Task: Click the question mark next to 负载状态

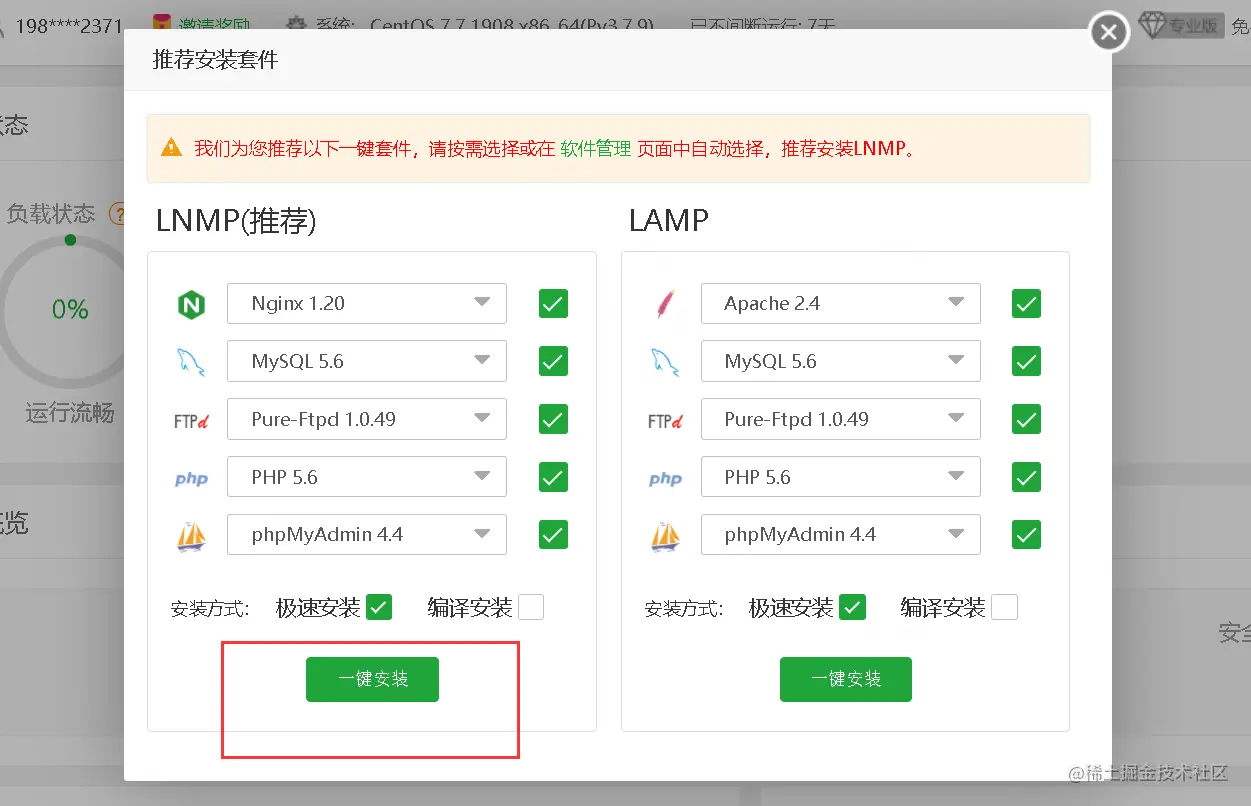Action: pos(118,214)
